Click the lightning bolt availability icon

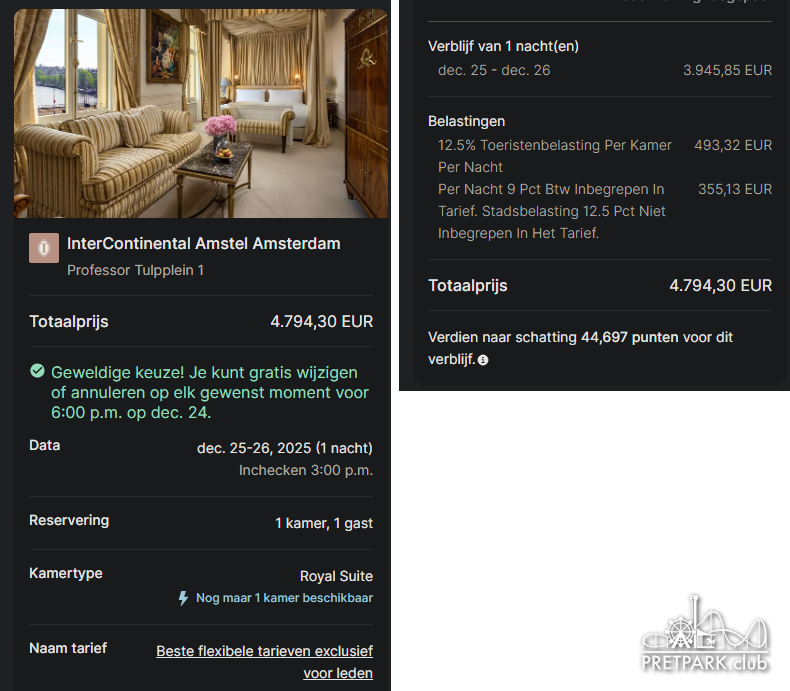pos(183,598)
